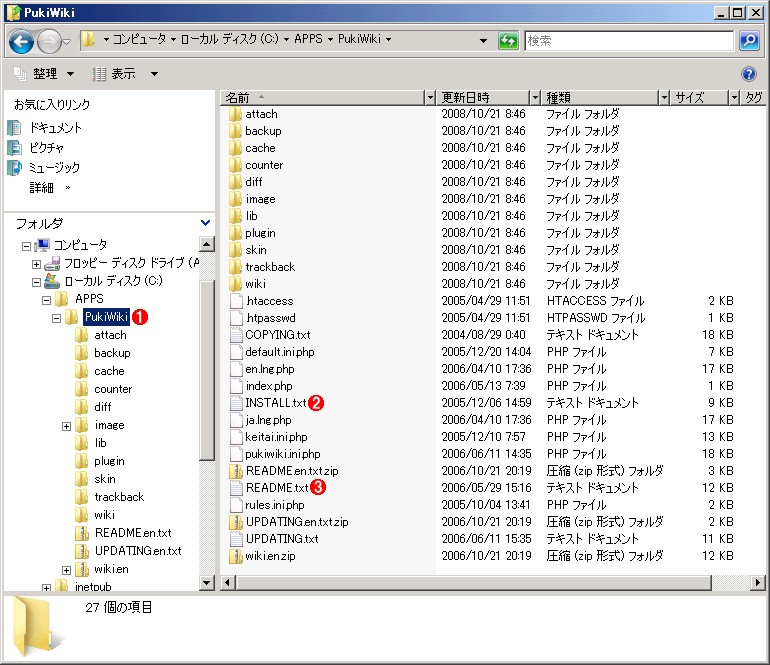770x665 pixels.
Task: Select pukiwiki.ini.php file icon
Action: point(237,454)
